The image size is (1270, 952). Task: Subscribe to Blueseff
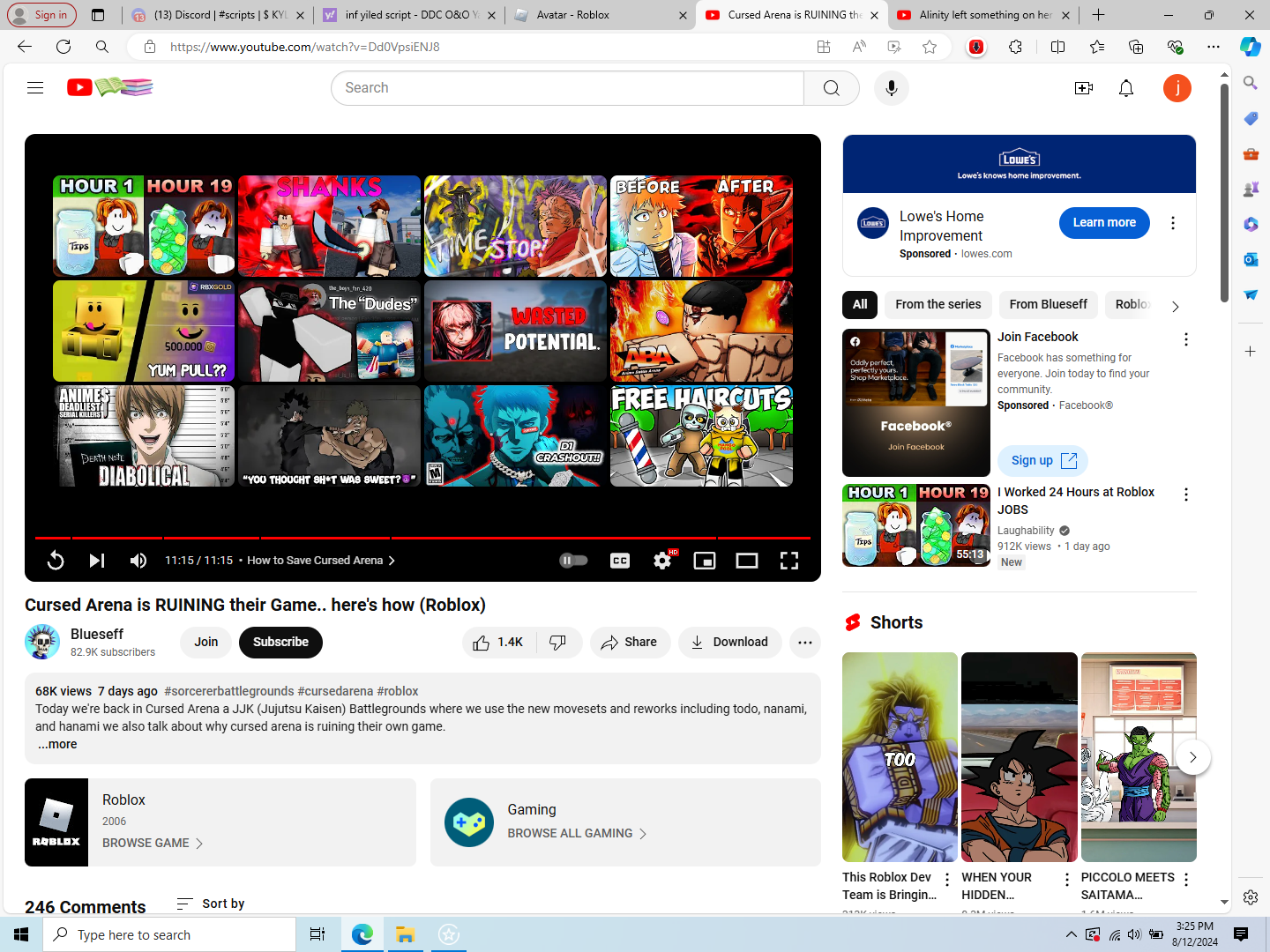coord(280,643)
